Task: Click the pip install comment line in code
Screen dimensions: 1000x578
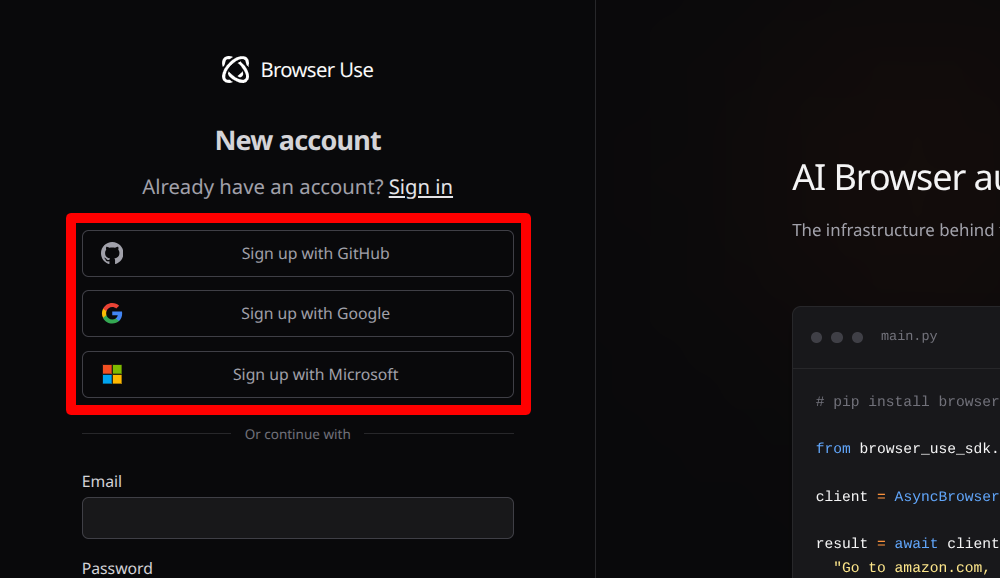Action: [907, 401]
